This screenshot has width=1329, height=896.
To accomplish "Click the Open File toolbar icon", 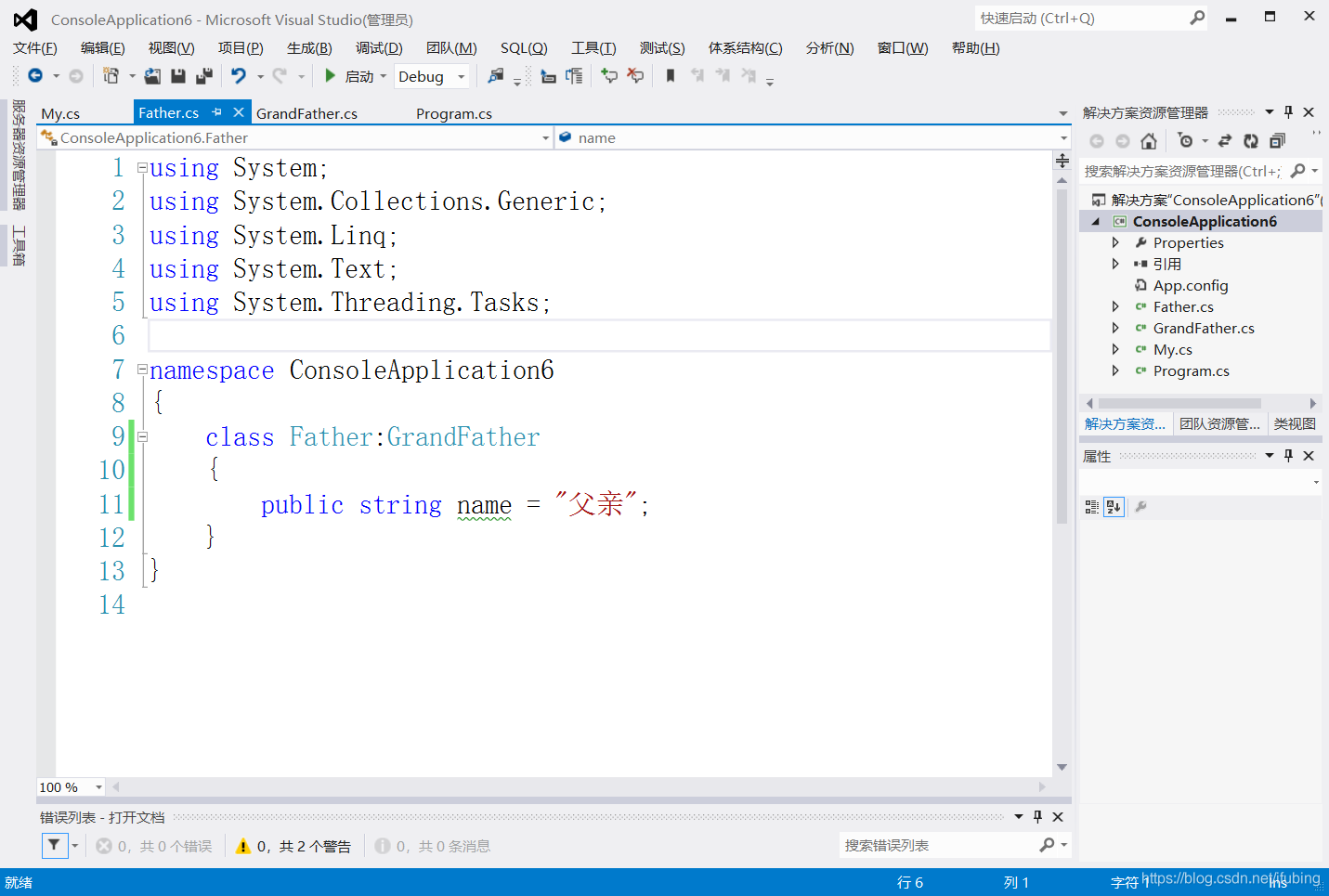I will tap(152, 76).
